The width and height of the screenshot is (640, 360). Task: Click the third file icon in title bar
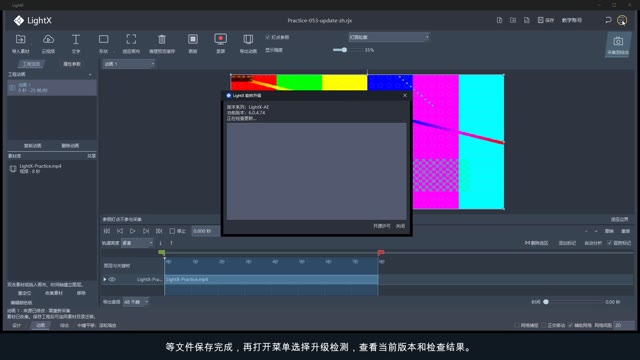click(x=527, y=20)
